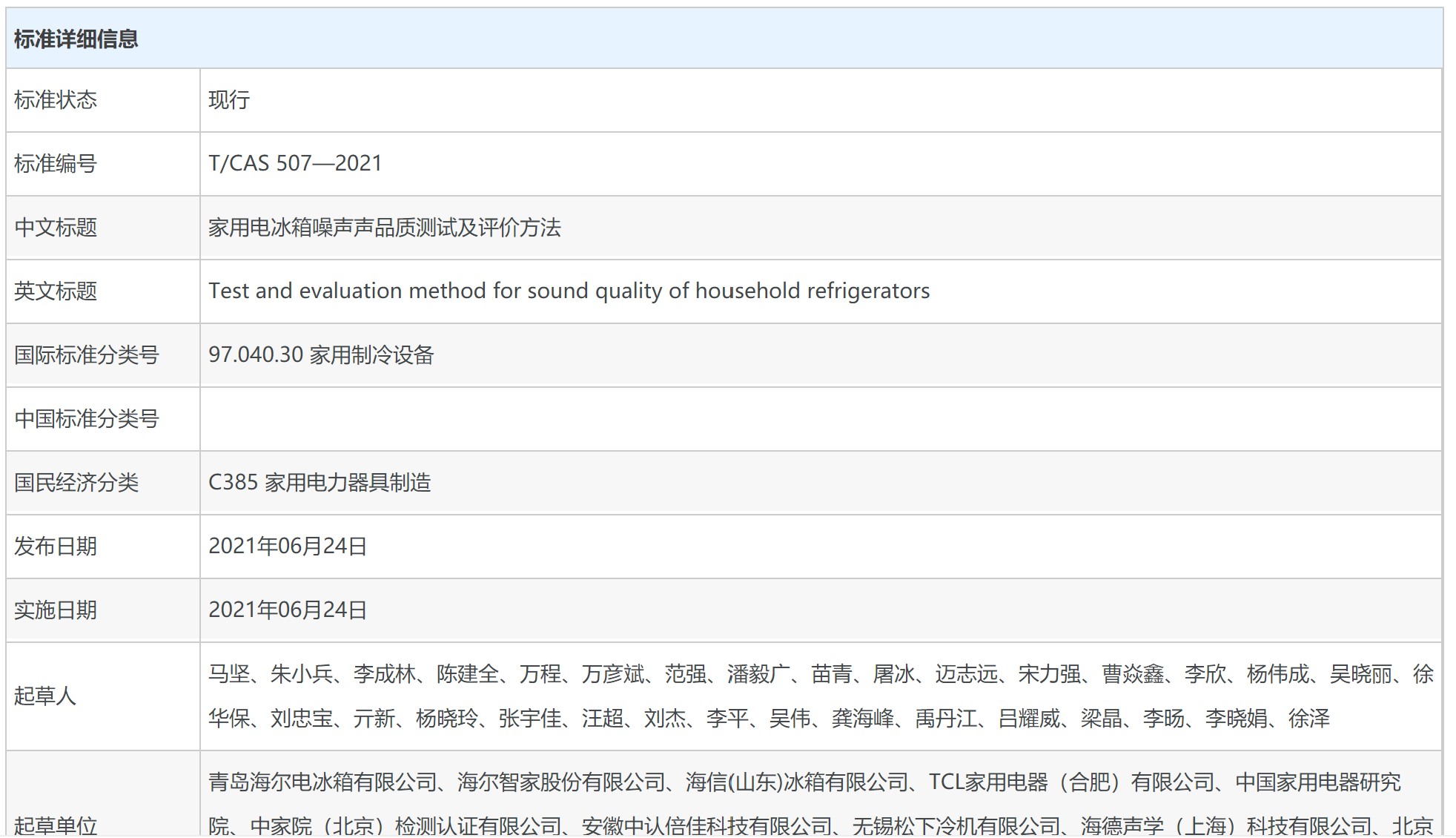Click the 实施日期 value 2021年06月24日
The height and width of the screenshot is (838, 1456).
tap(288, 610)
